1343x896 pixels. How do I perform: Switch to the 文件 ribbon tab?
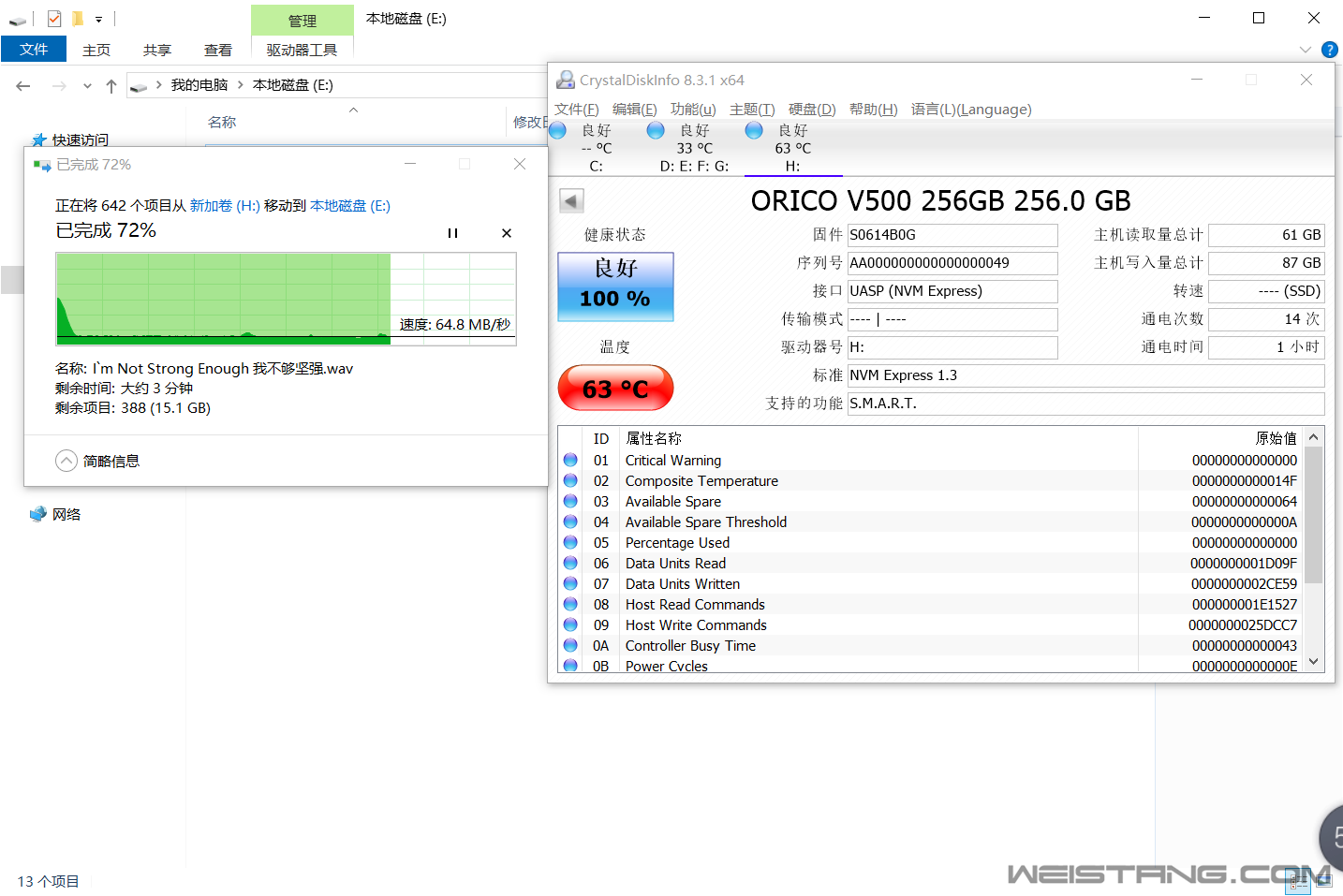tap(34, 49)
